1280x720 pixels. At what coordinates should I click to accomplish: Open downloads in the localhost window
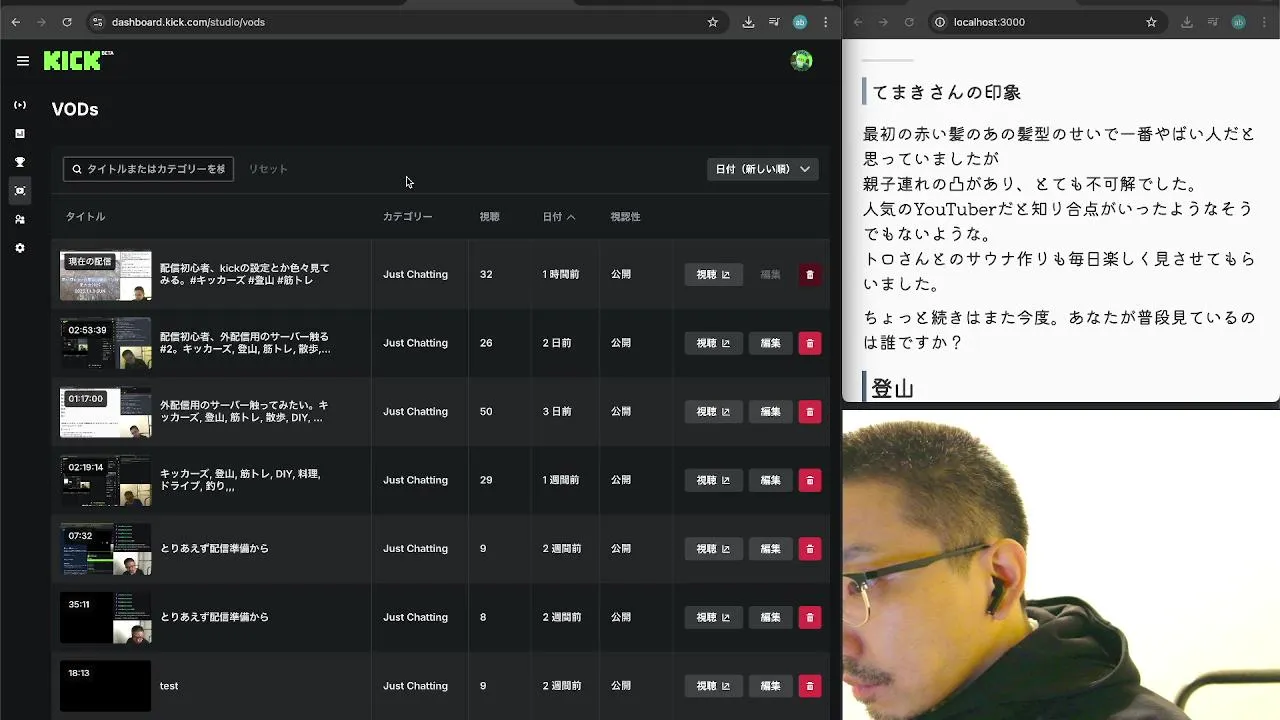point(1187,22)
